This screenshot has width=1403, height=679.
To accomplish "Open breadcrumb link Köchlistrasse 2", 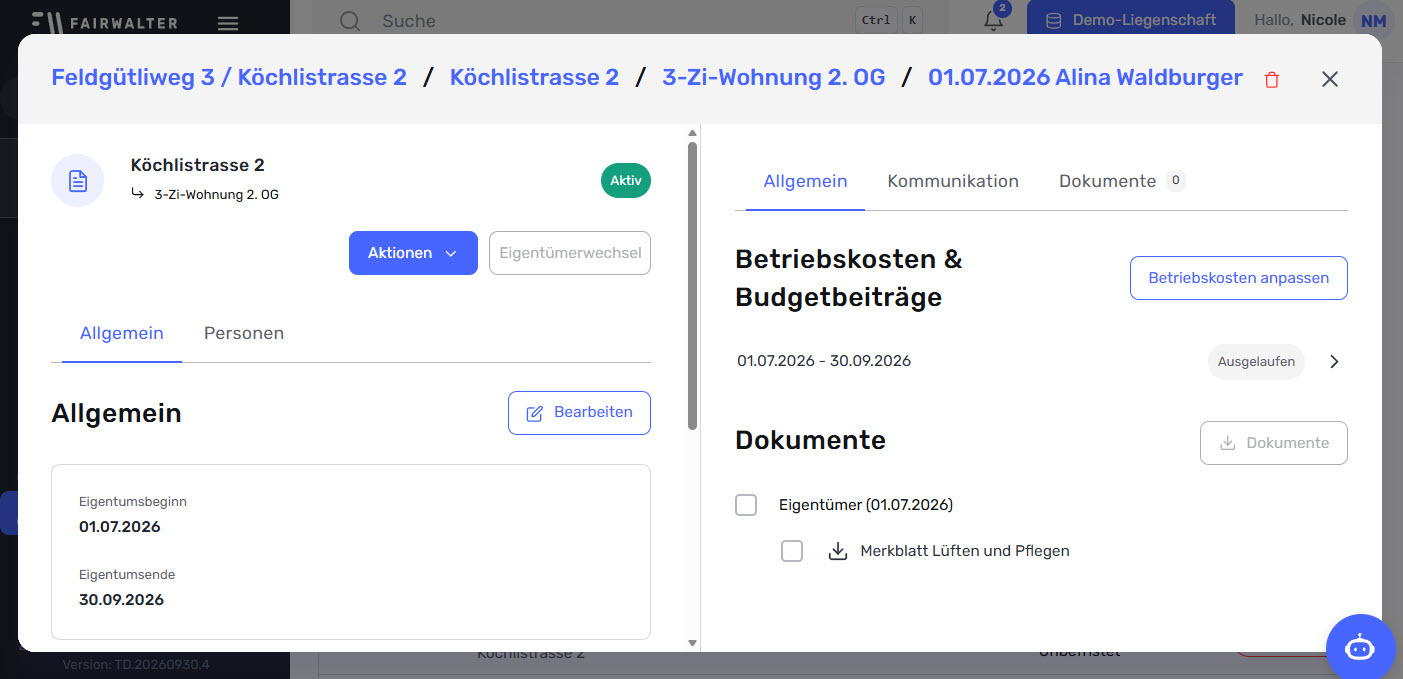I will [x=534, y=77].
